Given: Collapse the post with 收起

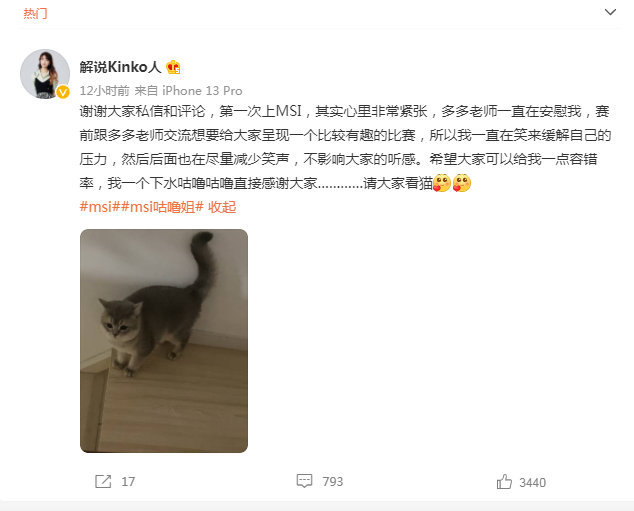Looking at the screenshot, I should tap(222, 207).
